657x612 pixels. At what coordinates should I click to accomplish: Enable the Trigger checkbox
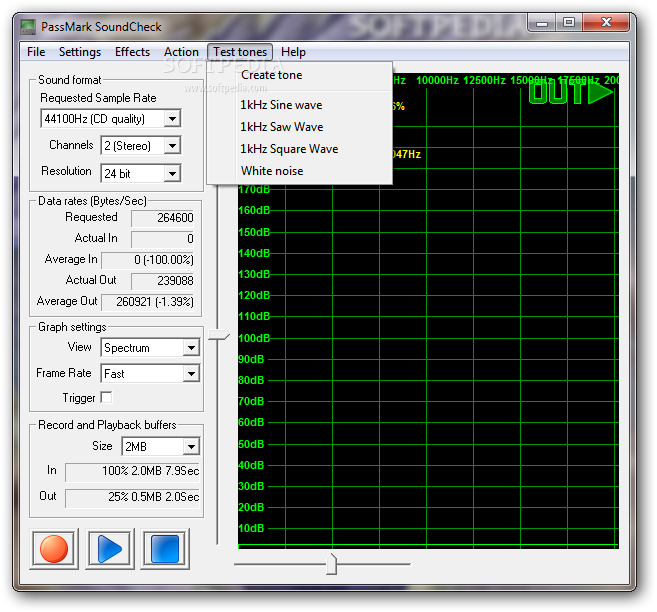click(106, 397)
